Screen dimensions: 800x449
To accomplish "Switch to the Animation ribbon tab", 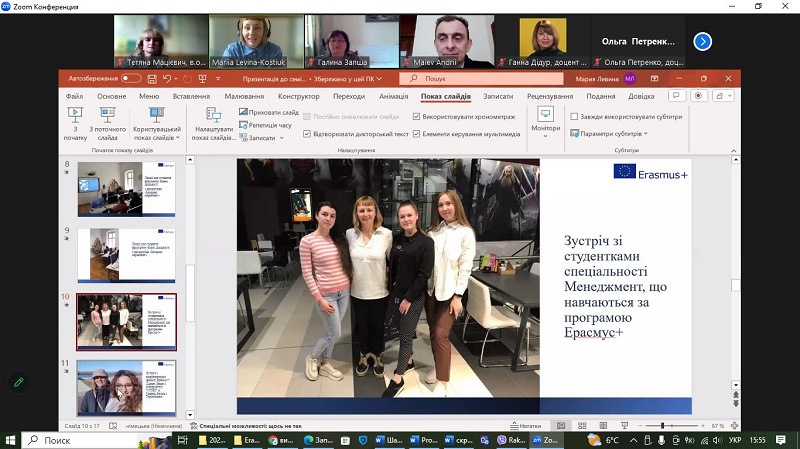I will click(393, 96).
